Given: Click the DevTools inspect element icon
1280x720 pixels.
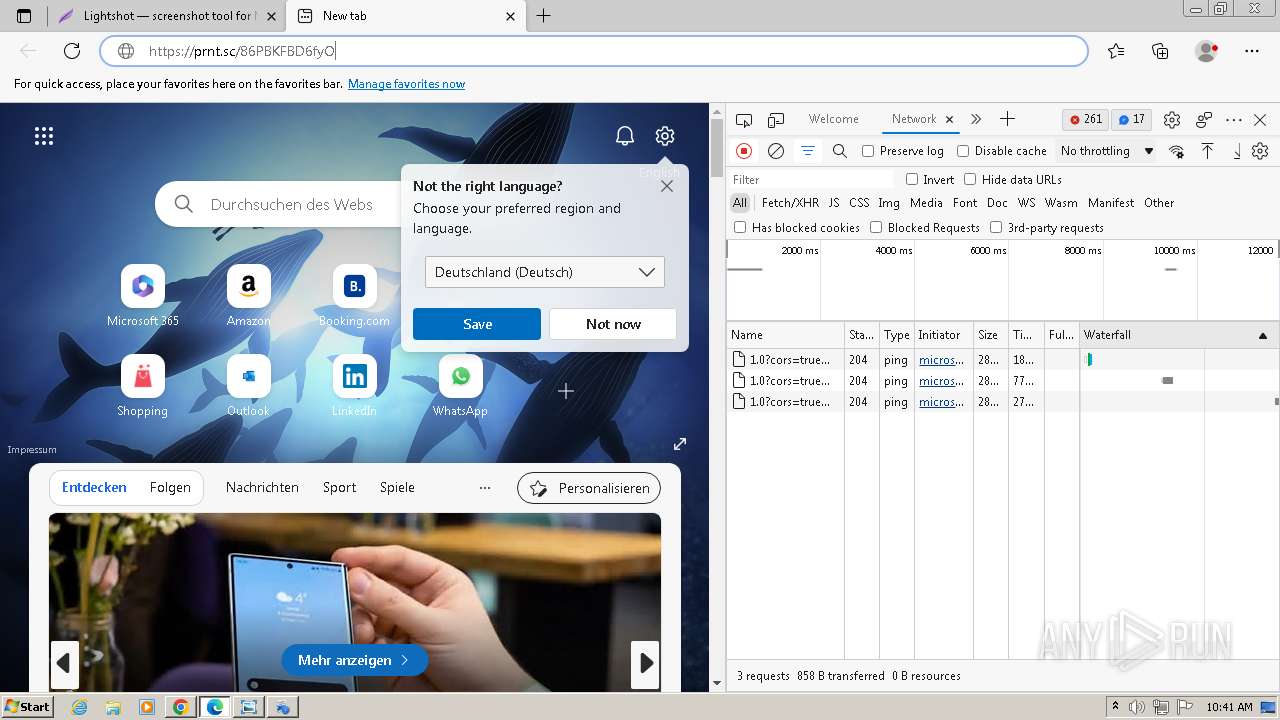Looking at the screenshot, I should point(743,120).
